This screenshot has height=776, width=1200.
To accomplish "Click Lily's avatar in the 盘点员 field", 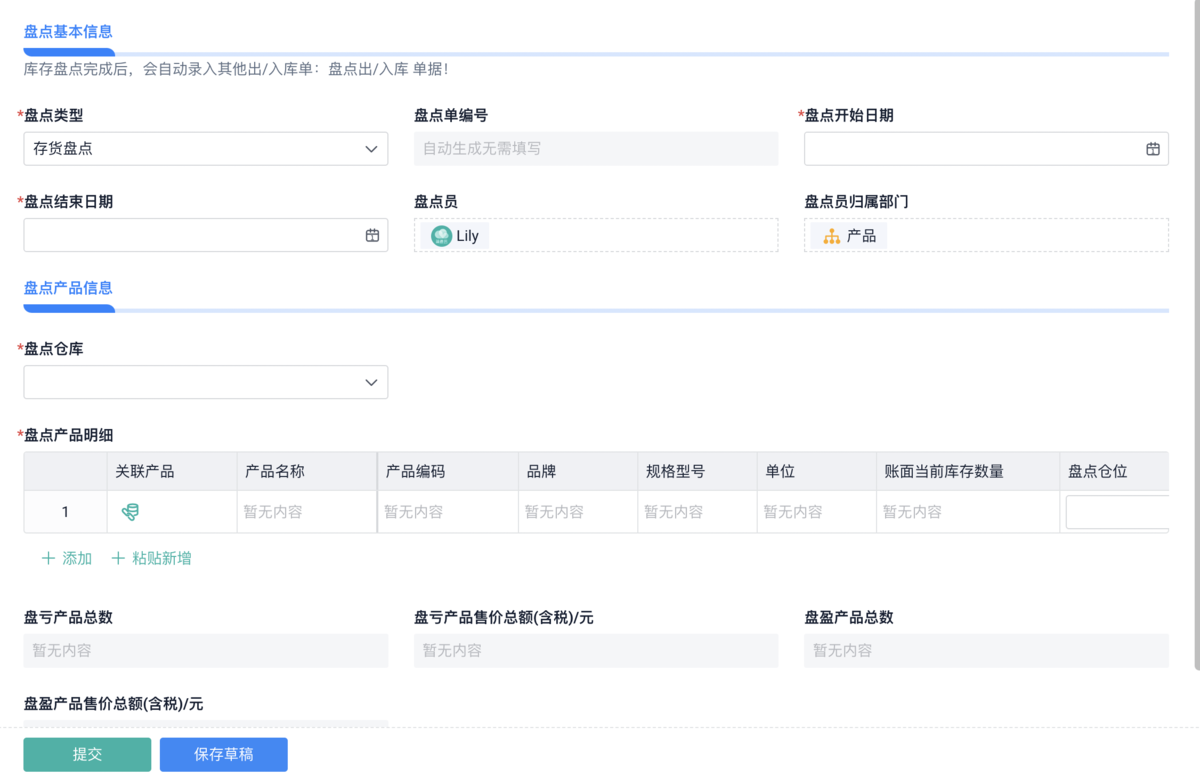I will [441, 236].
